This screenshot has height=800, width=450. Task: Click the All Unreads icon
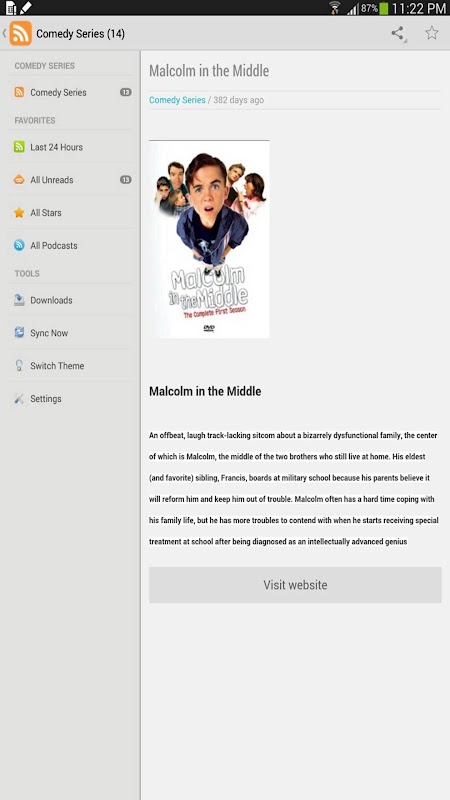(x=19, y=180)
